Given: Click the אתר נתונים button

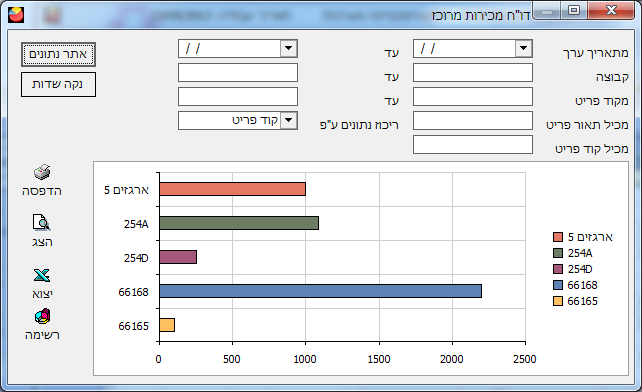Looking at the screenshot, I should pyautogui.click(x=58, y=54).
